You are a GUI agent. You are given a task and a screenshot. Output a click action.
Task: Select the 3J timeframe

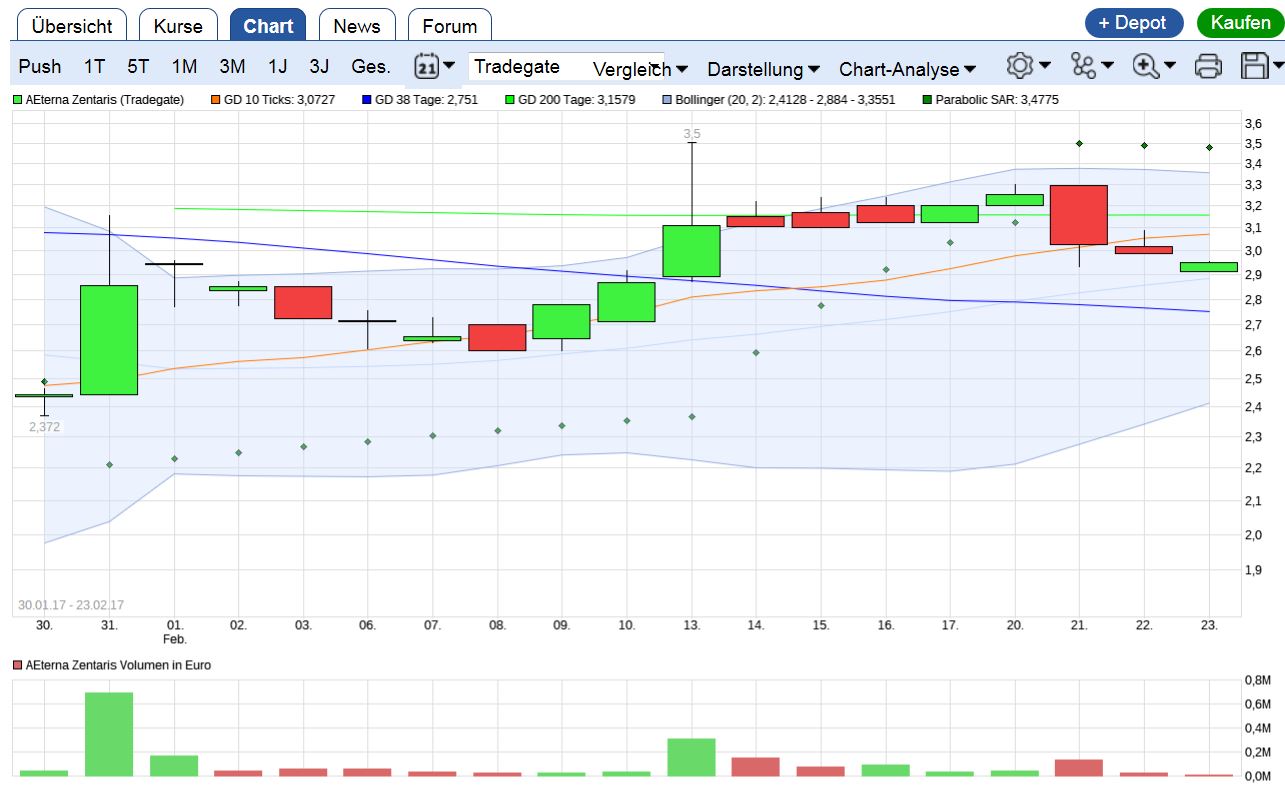[x=319, y=67]
